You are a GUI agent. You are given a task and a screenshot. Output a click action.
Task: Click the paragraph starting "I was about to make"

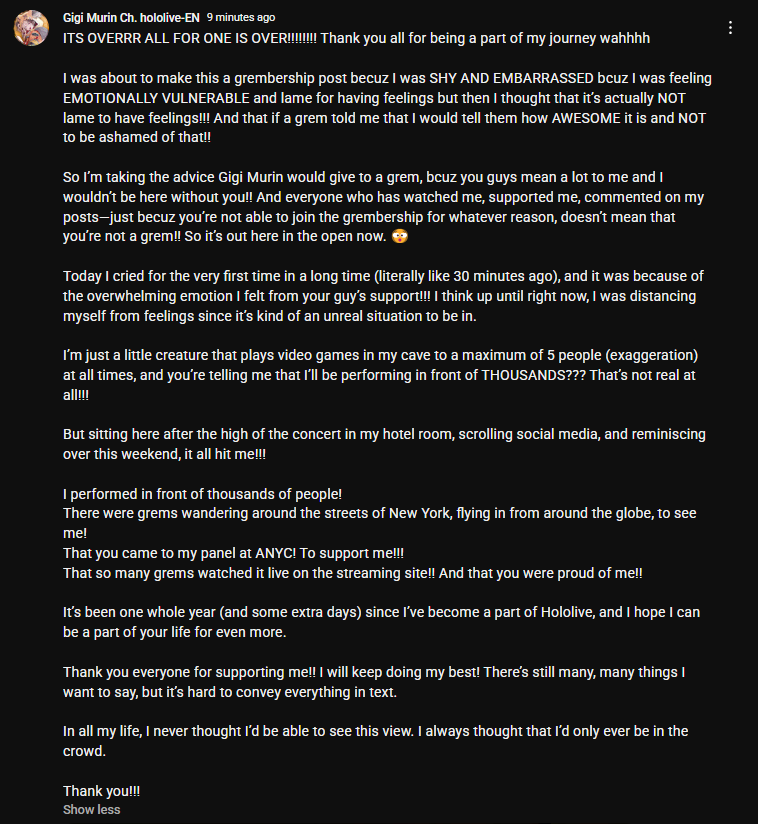pyautogui.click(x=387, y=98)
